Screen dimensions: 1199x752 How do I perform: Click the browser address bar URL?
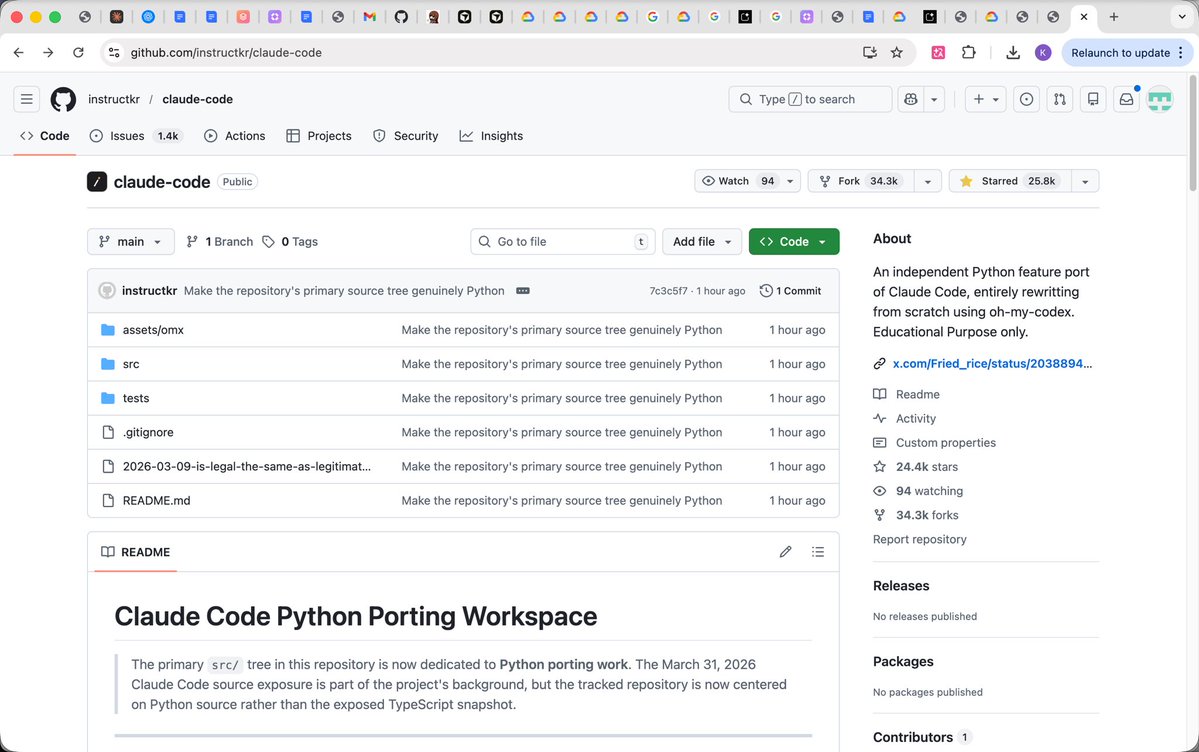point(226,53)
